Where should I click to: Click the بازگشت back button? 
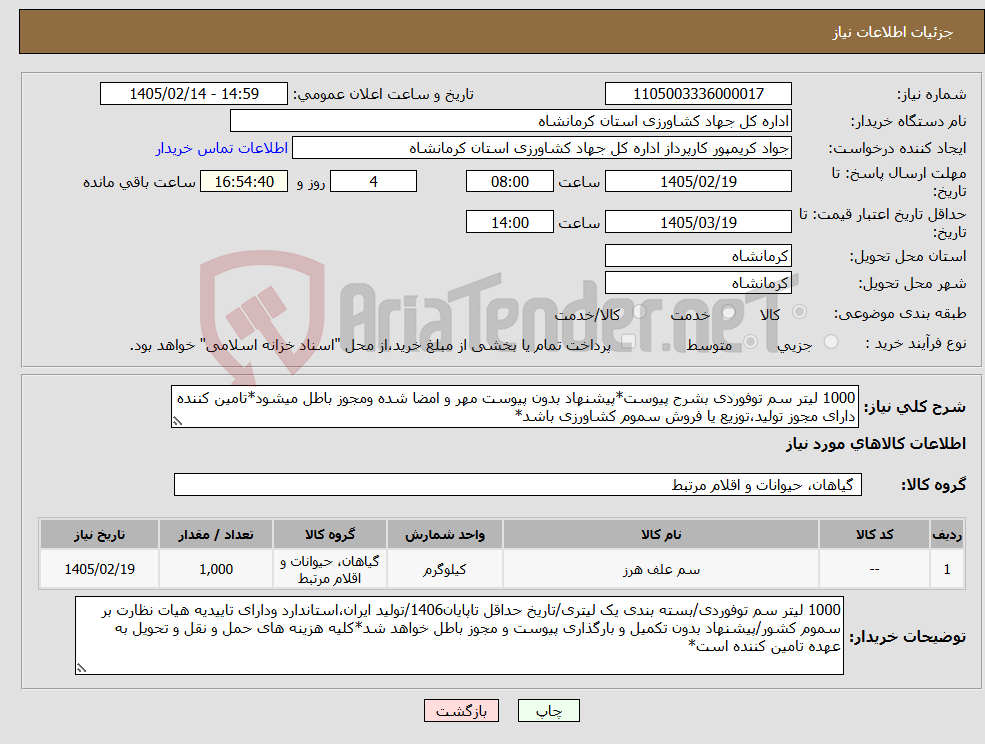click(x=461, y=711)
